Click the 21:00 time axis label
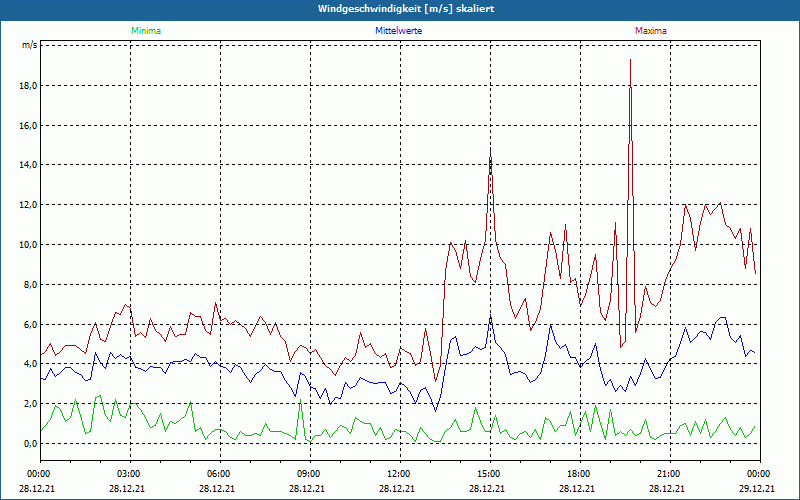800x500 pixels. pyautogui.click(x=669, y=474)
